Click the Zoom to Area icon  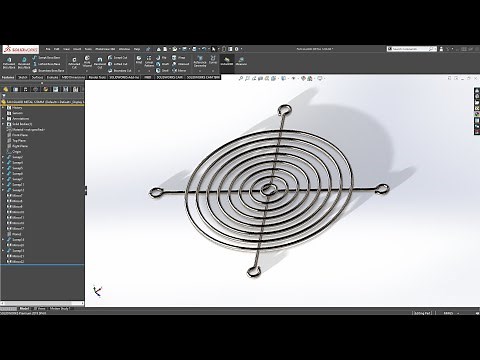[247, 79]
